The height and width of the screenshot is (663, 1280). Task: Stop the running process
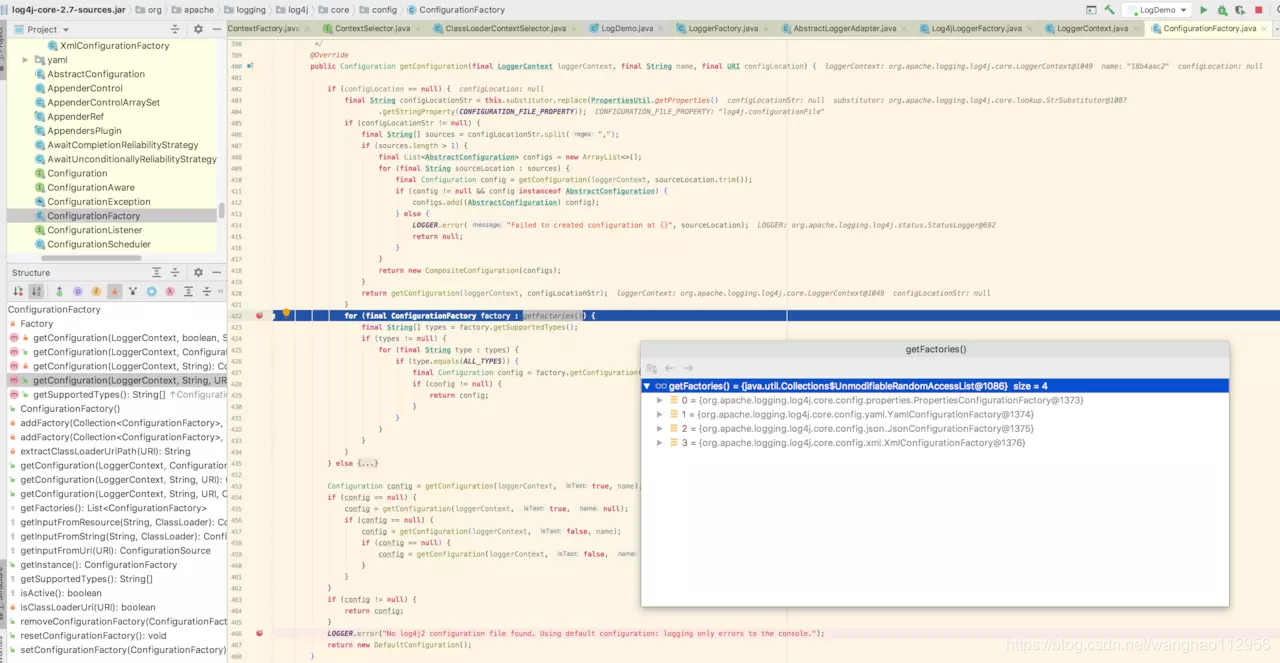point(1259,10)
